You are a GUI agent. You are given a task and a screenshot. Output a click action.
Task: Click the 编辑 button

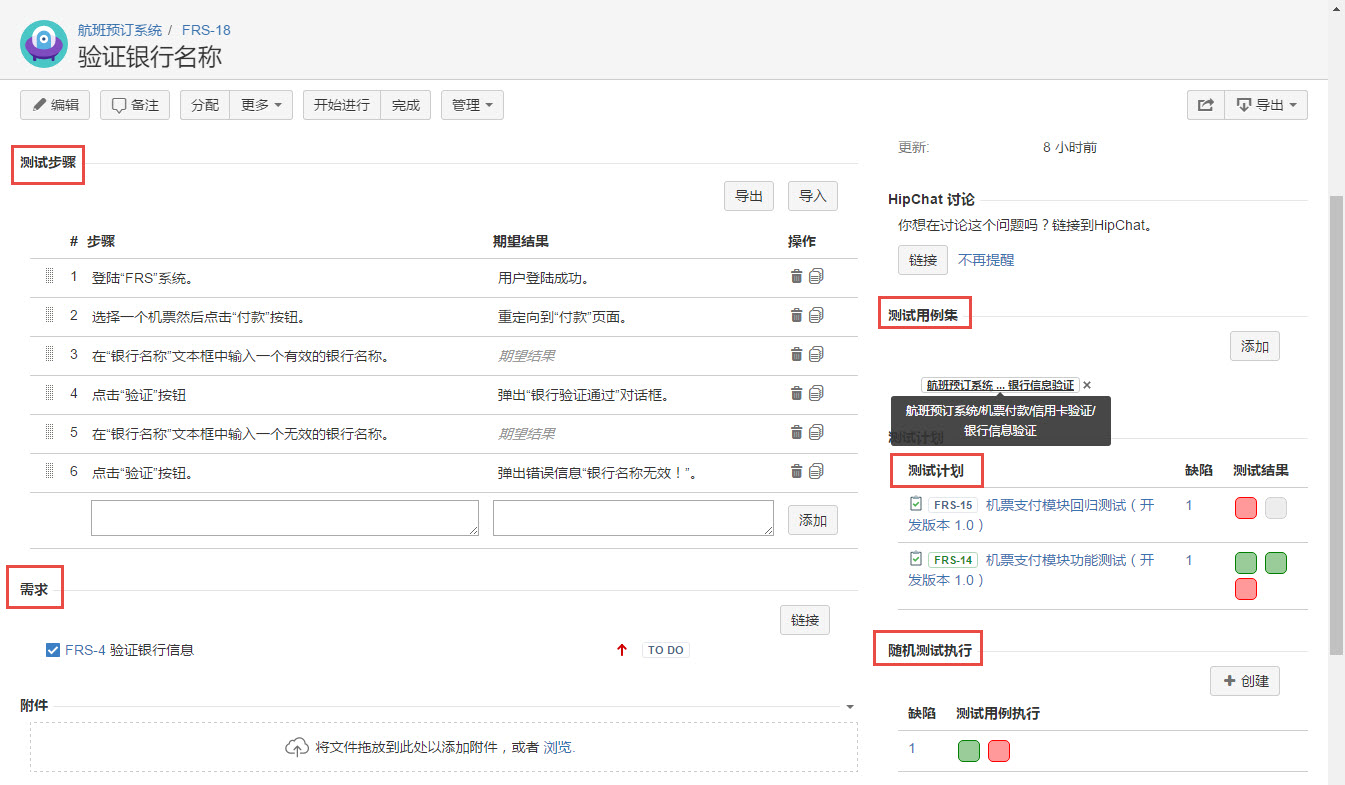[x=55, y=105]
